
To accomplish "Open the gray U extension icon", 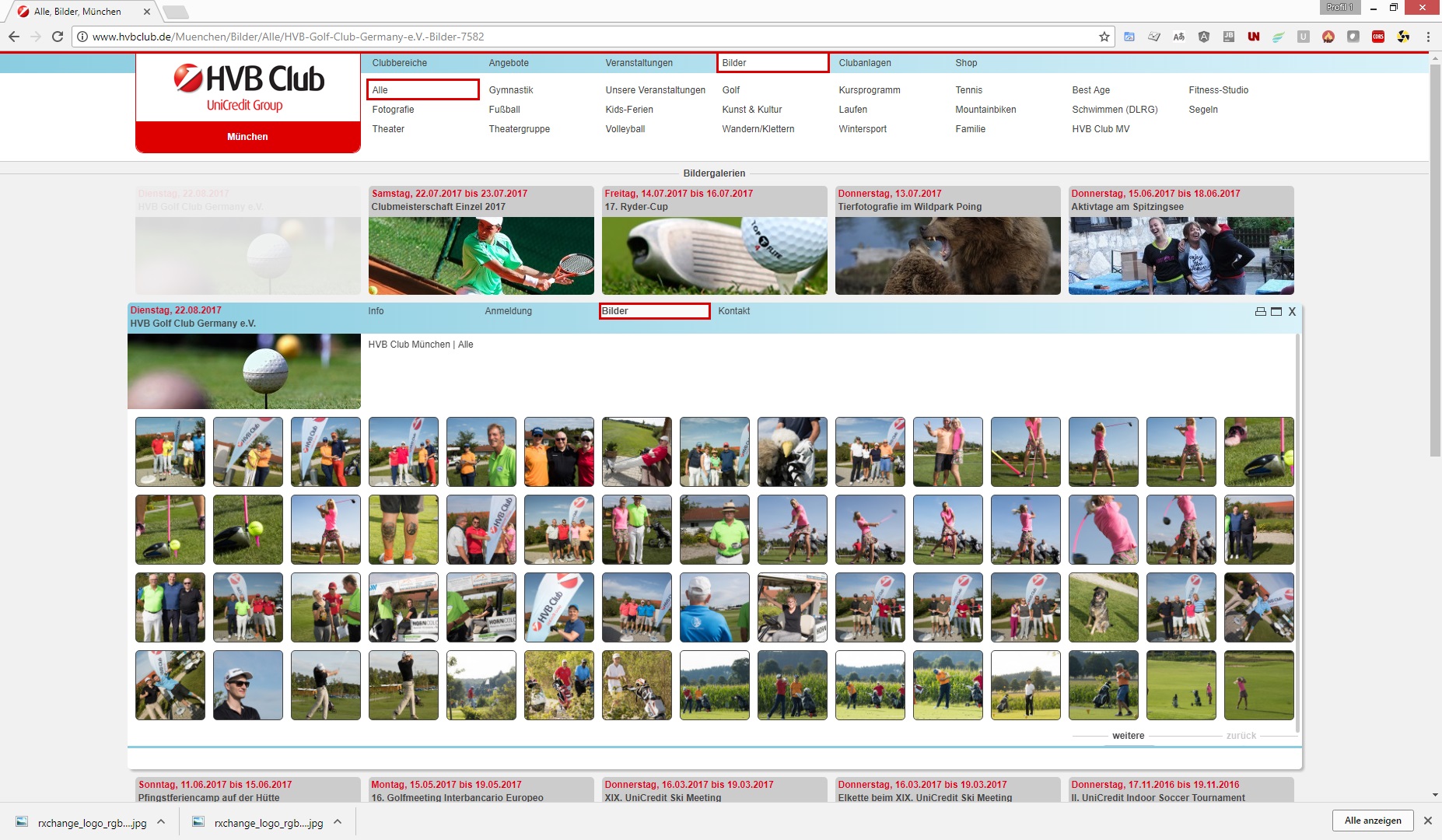I will point(1304,37).
